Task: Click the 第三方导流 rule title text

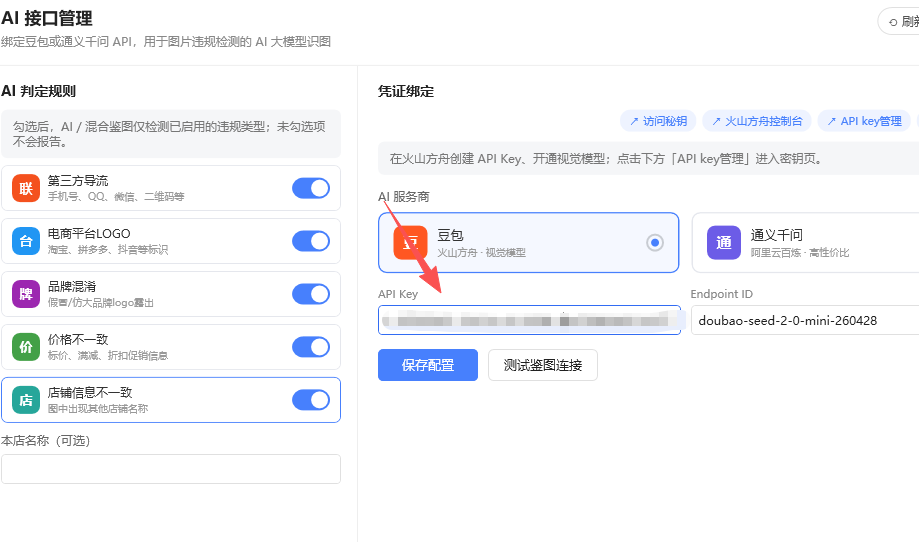Action: 78,180
